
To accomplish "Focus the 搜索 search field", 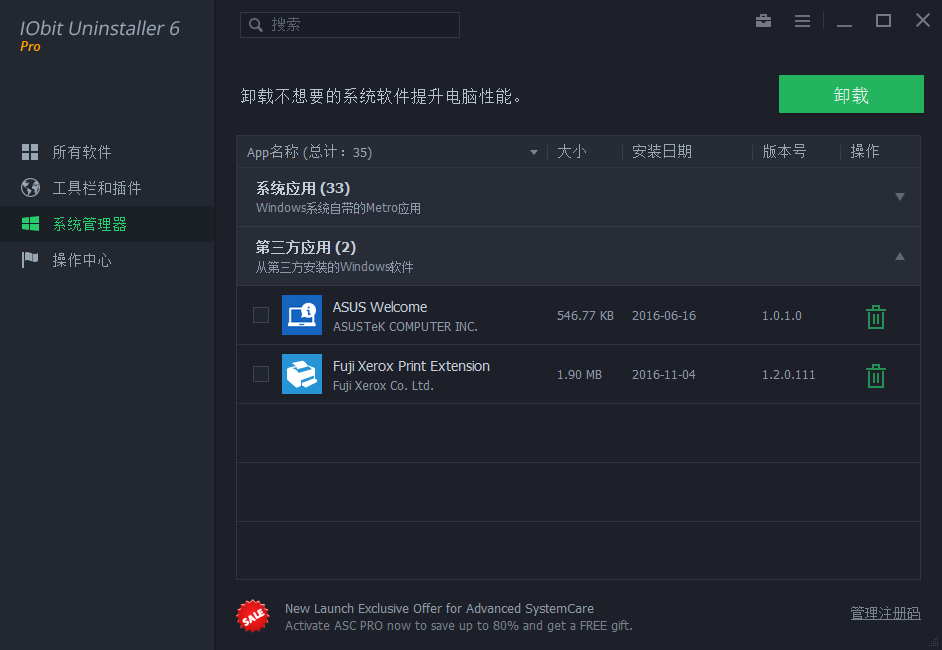I will (x=350, y=25).
